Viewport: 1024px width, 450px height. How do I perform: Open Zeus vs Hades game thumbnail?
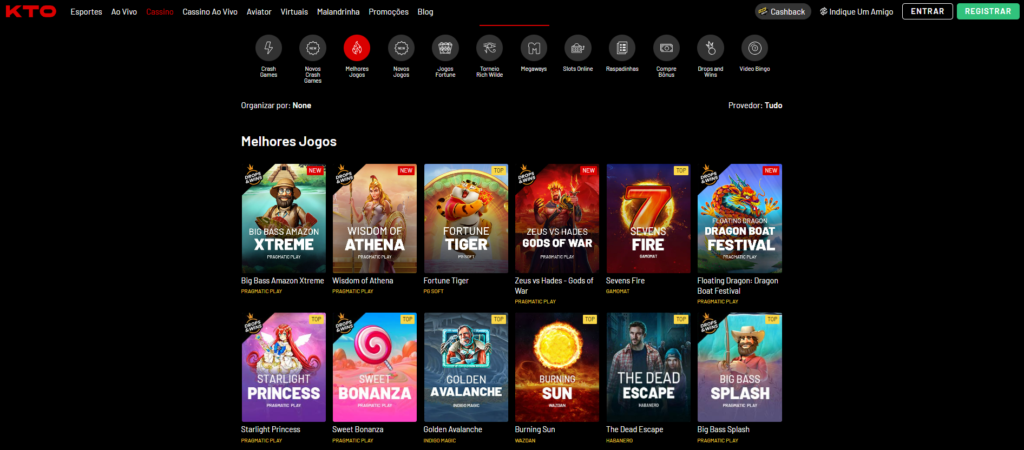pos(557,218)
